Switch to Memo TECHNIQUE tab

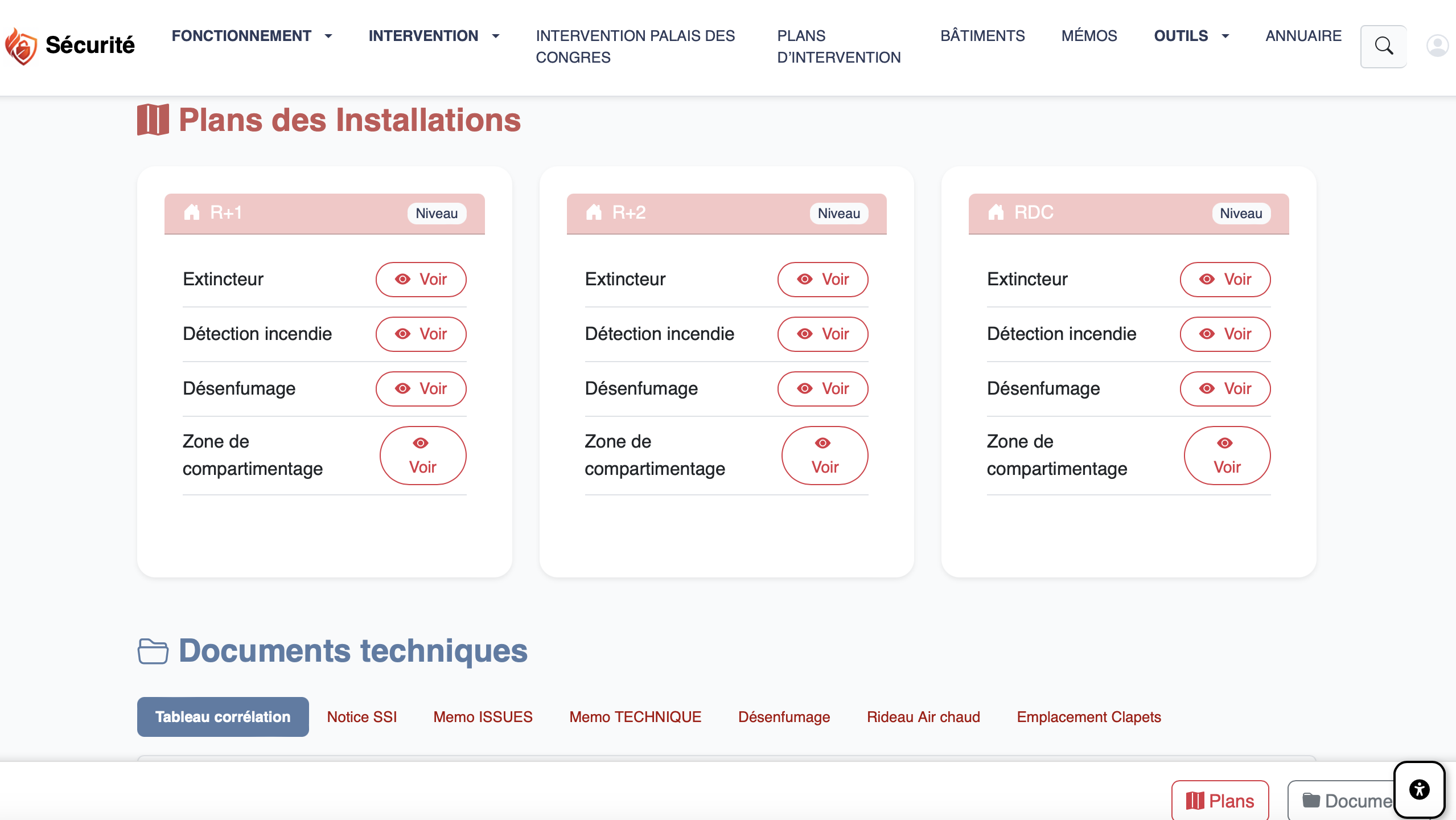click(x=635, y=717)
